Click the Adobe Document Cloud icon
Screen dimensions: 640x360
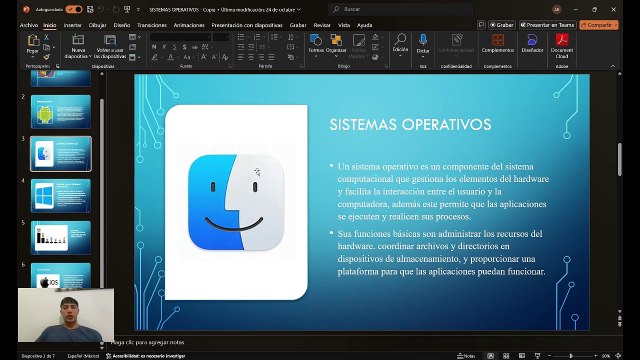tap(562, 40)
